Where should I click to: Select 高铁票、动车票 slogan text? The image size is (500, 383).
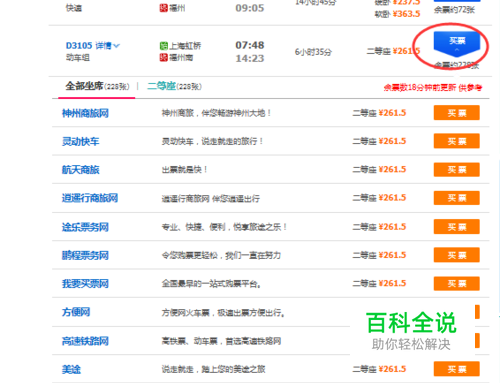221,341
